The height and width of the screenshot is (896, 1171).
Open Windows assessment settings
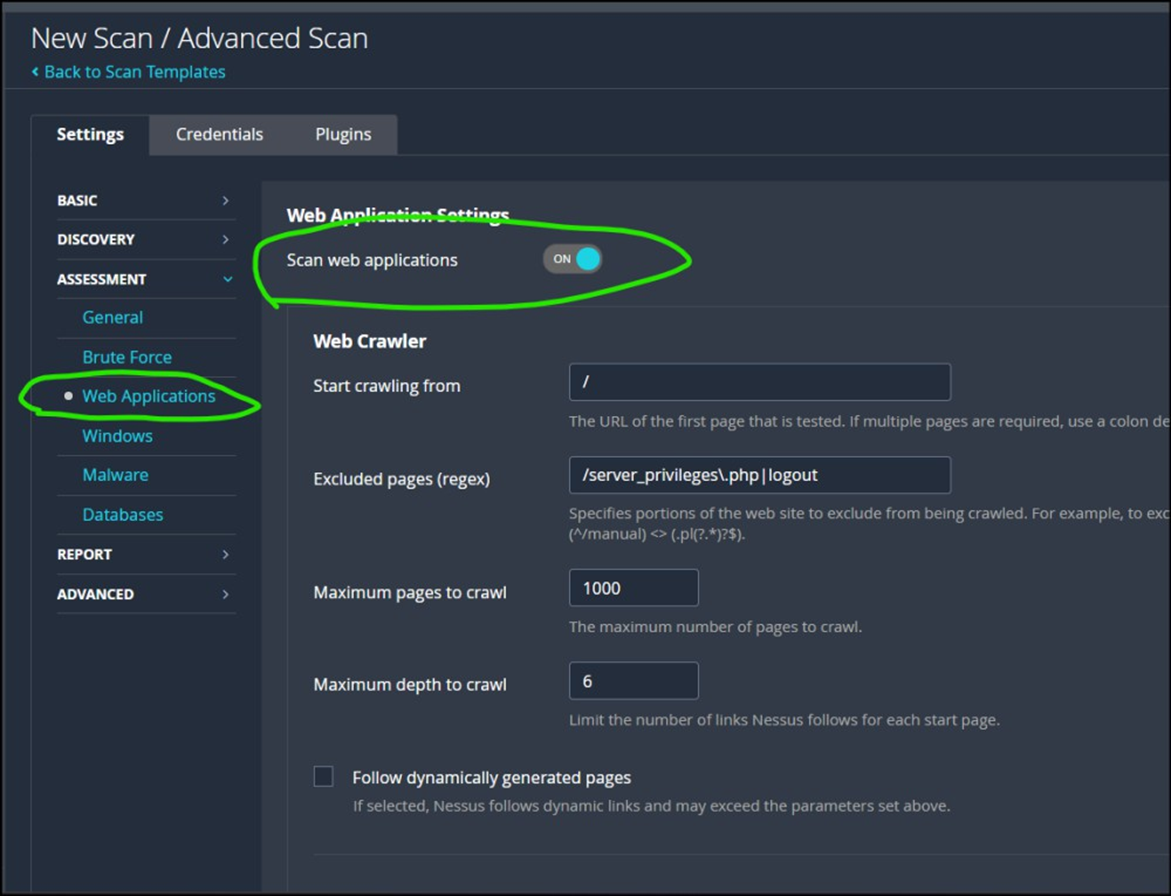117,436
